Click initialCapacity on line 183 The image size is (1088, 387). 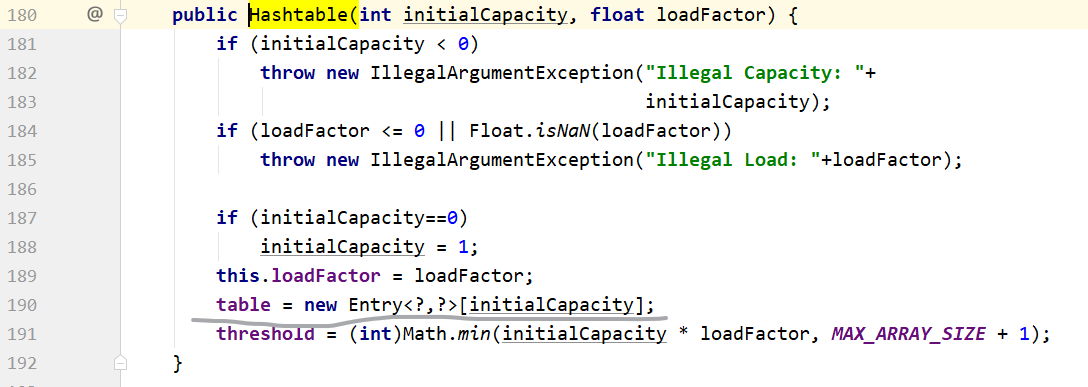tap(729, 102)
